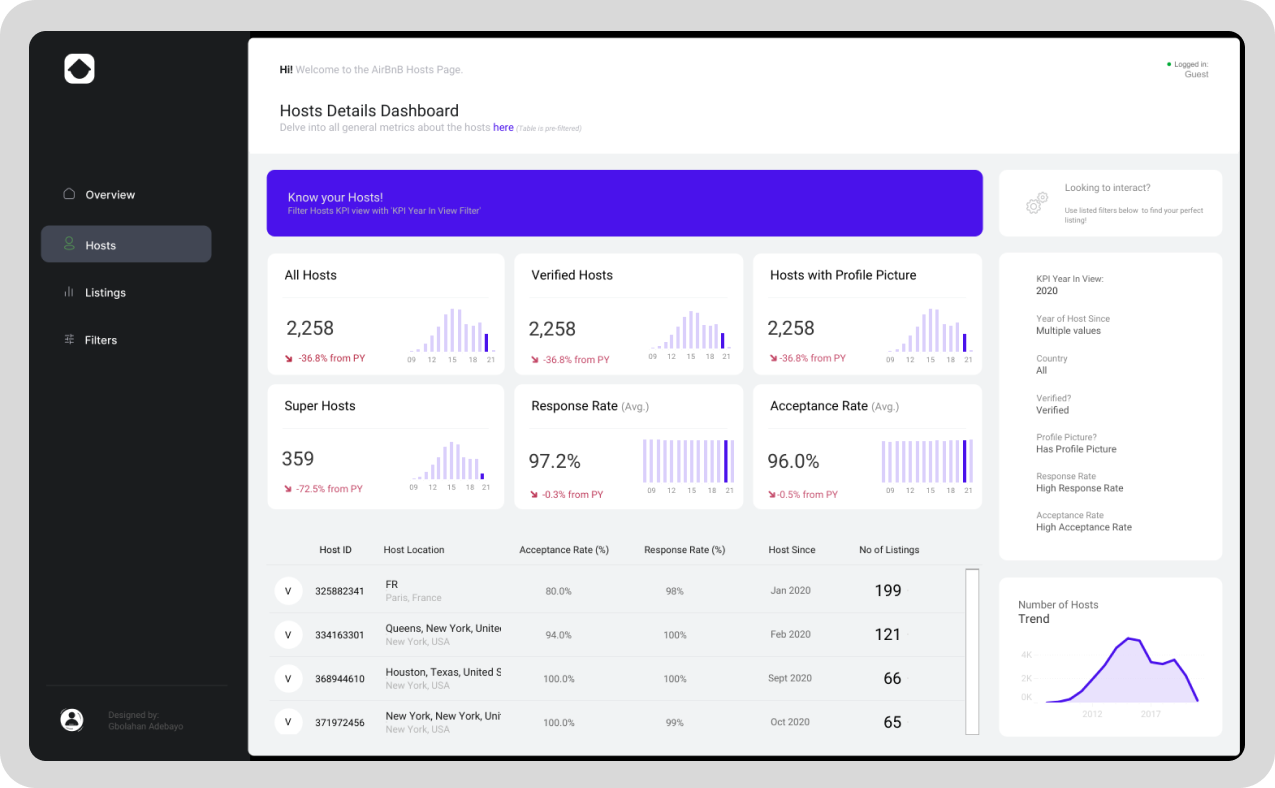Click host ID 325882341
The height and width of the screenshot is (788, 1275).
(340, 591)
